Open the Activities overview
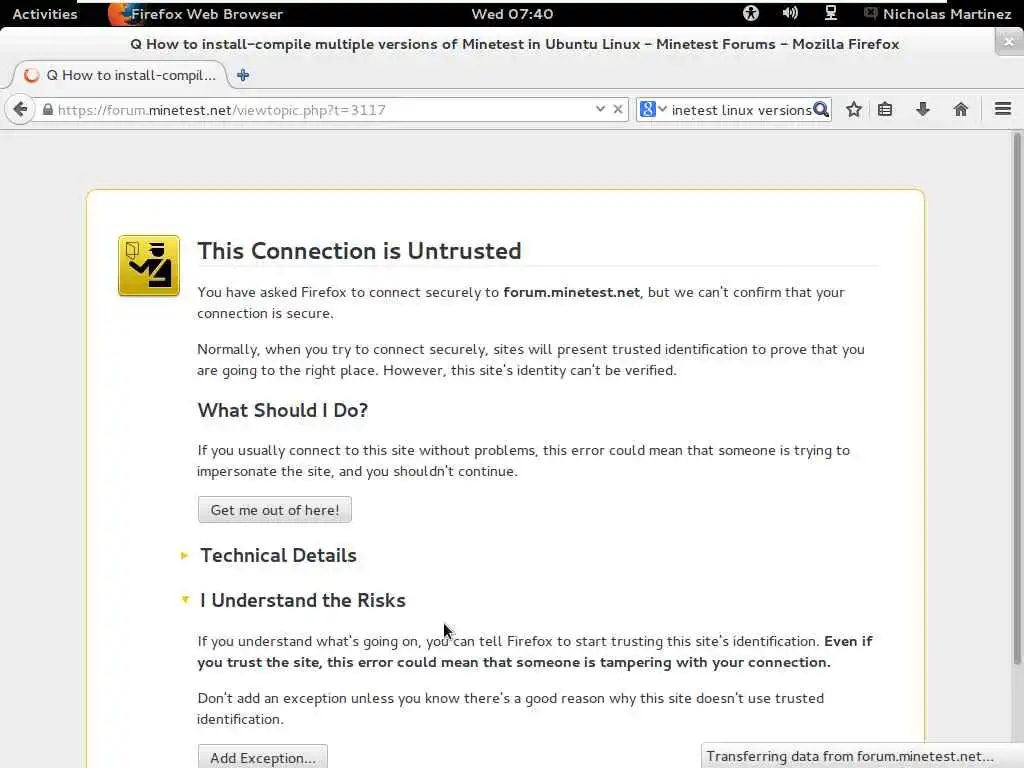The image size is (1024, 768). [x=44, y=14]
